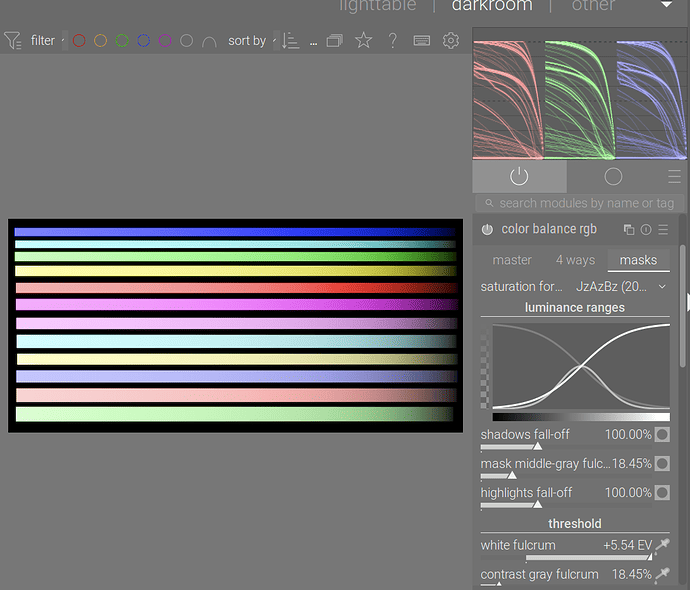Viewport: 690px width, 590px height.
Task: Toggle the red color label filter
Action: 79,41
